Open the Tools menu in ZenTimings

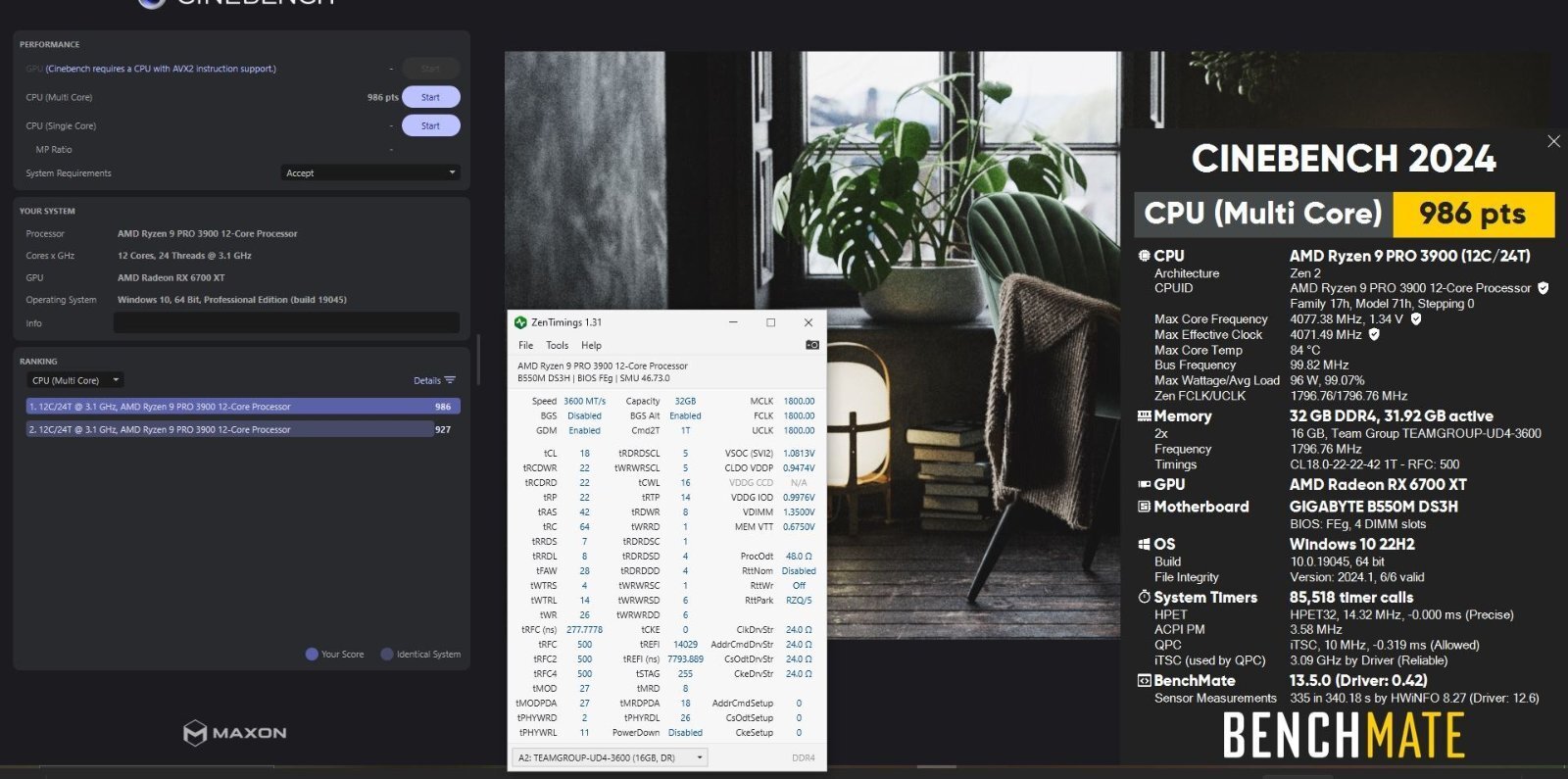coord(557,345)
